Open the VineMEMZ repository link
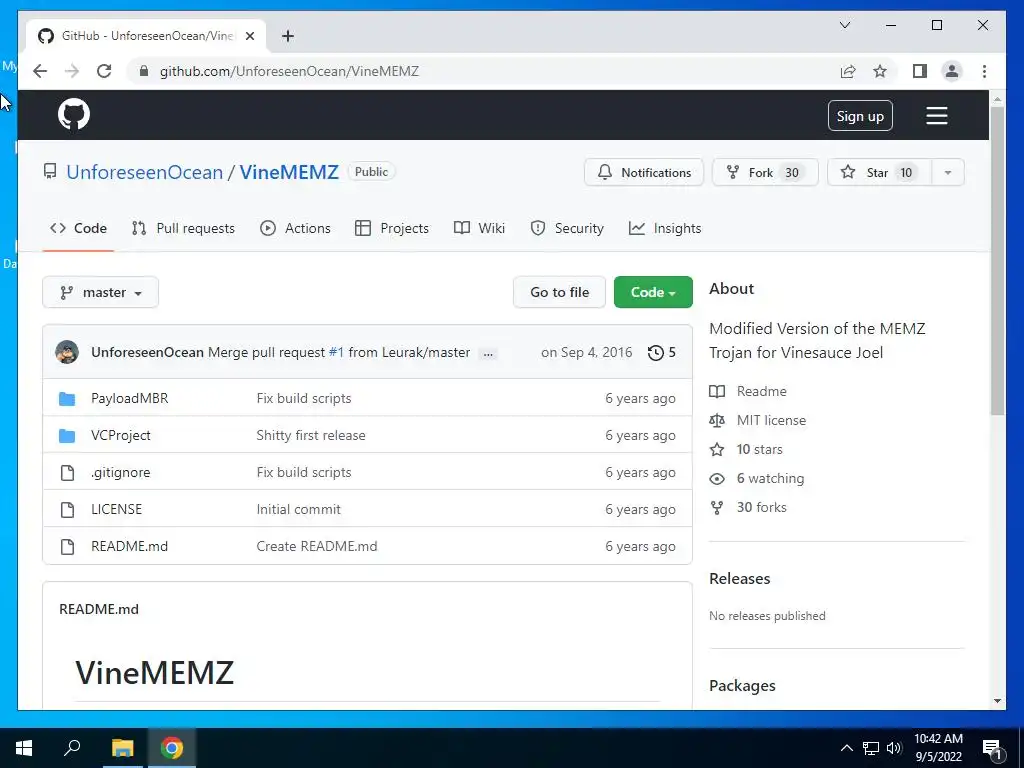This screenshot has height=768, width=1024. (x=289, y=172)
